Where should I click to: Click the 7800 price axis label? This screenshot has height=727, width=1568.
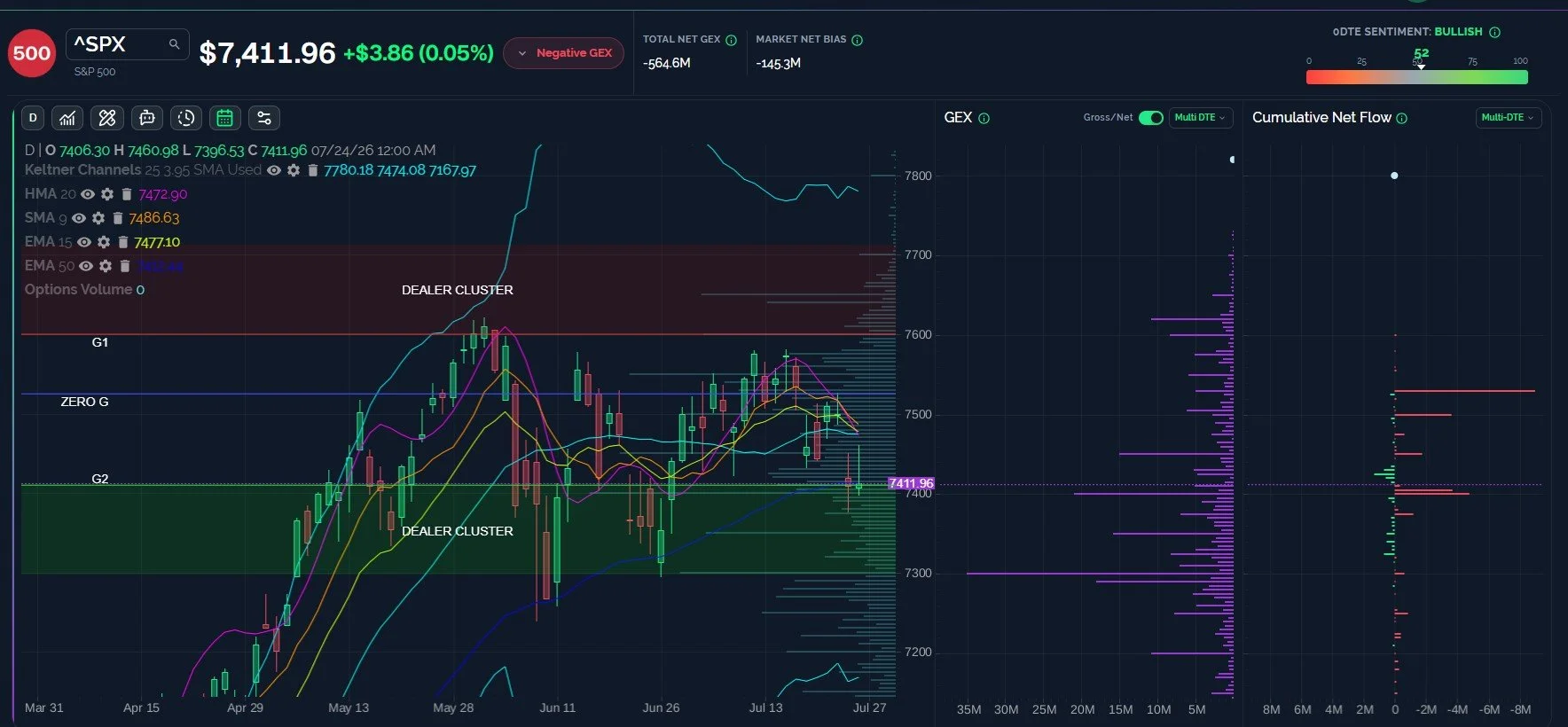coord(918,176)
